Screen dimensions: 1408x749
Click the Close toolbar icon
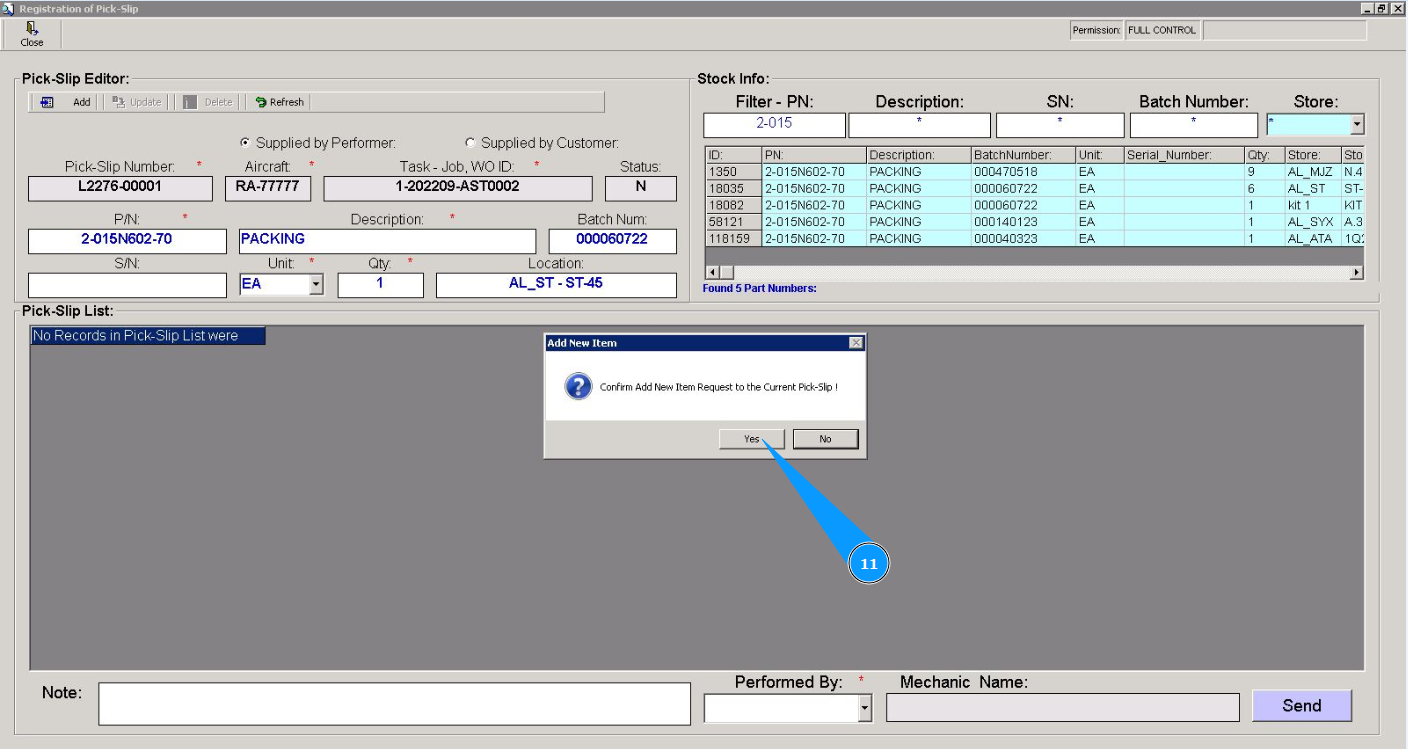click(x=32, y=35)
